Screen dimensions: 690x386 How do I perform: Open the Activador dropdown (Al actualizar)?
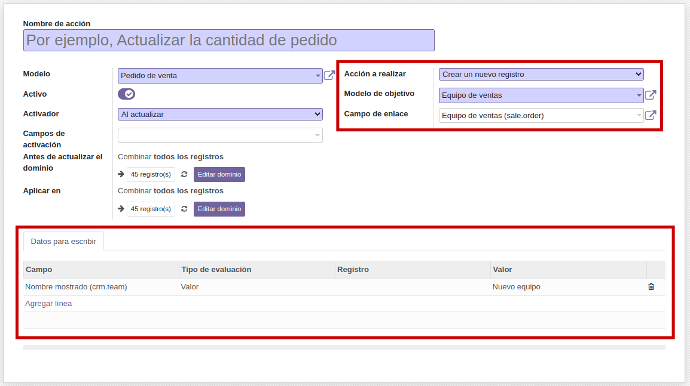[x=220, y=114]
